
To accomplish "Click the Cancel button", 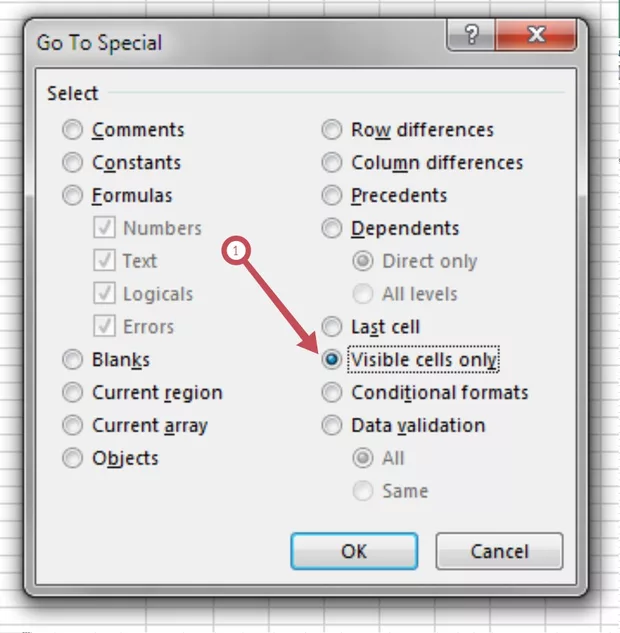I will click(x=499, y=551).
